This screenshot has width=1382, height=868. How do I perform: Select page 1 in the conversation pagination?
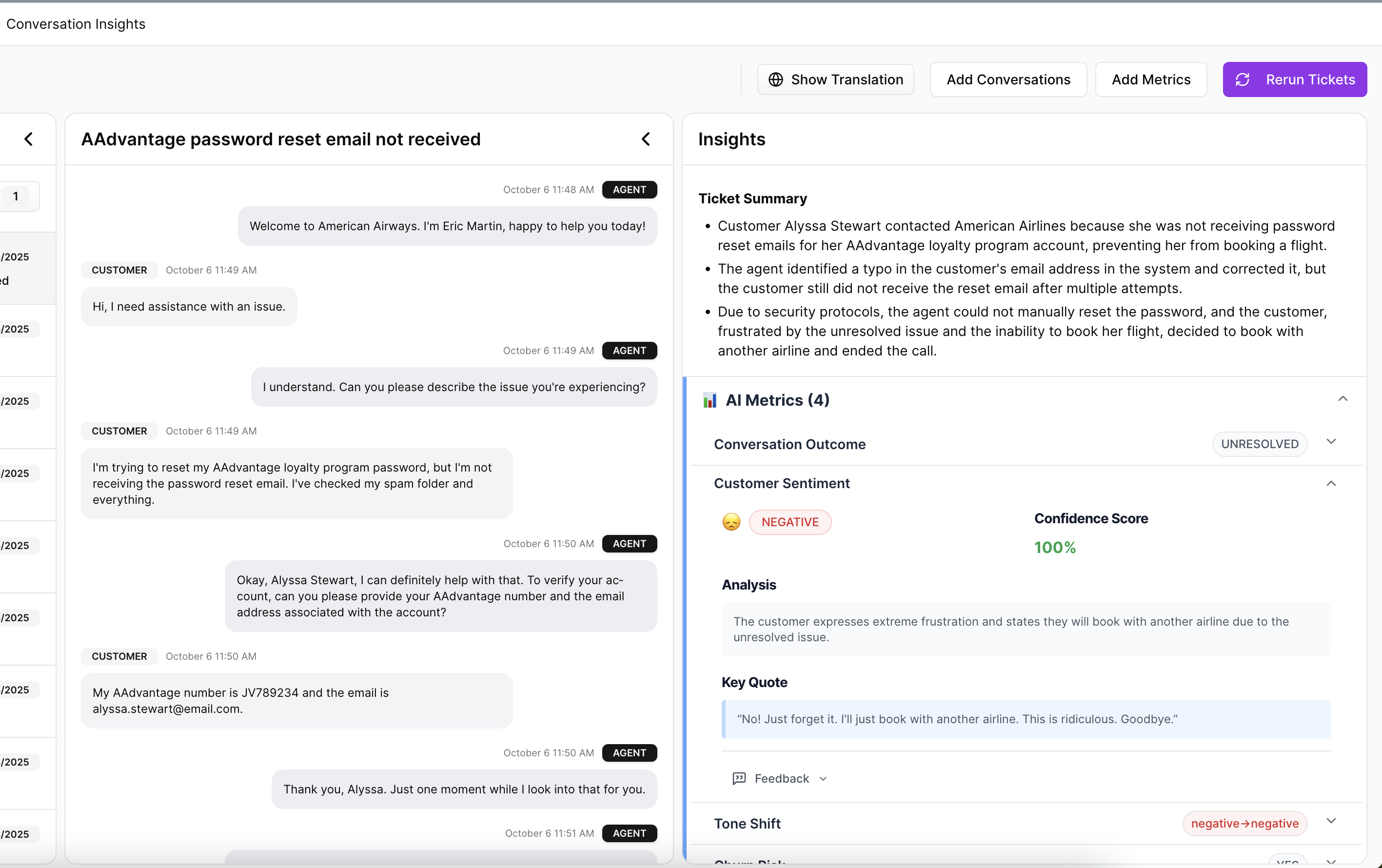click(x=16, y=196)
